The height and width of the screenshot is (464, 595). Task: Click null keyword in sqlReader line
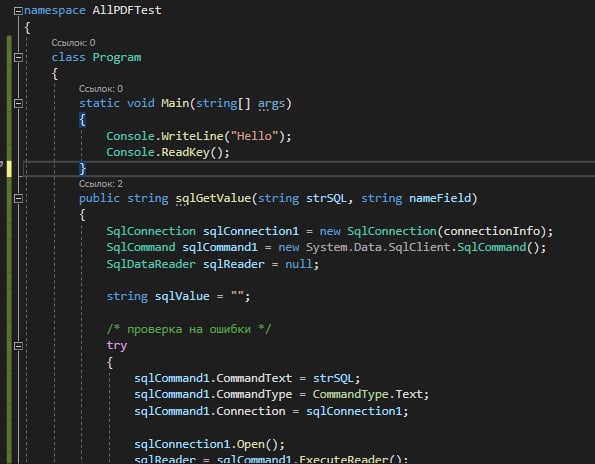[x=299, y=264]
